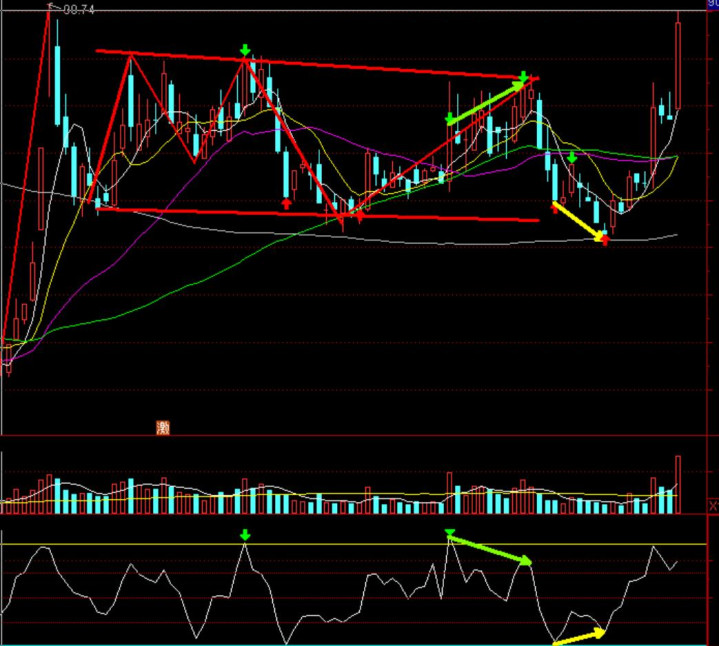Click the X button beside the volume panel
719x646 pixels.
click(x=713, y=506)
